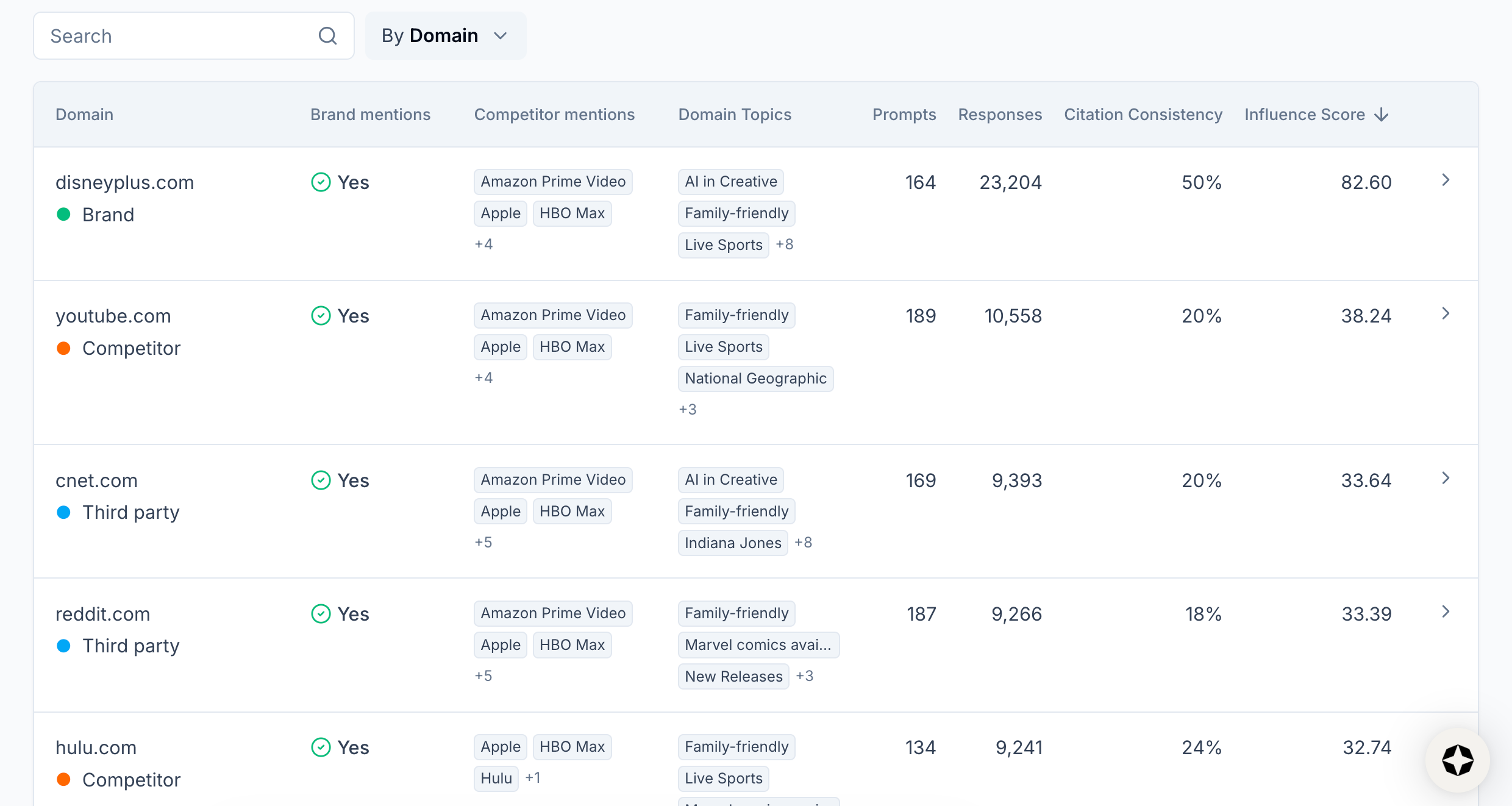This screenshot has width=1512, height=806.
Task: Show +1 more competitor for hulu.com
Action: pyautogui.click(x=533, y=778)
